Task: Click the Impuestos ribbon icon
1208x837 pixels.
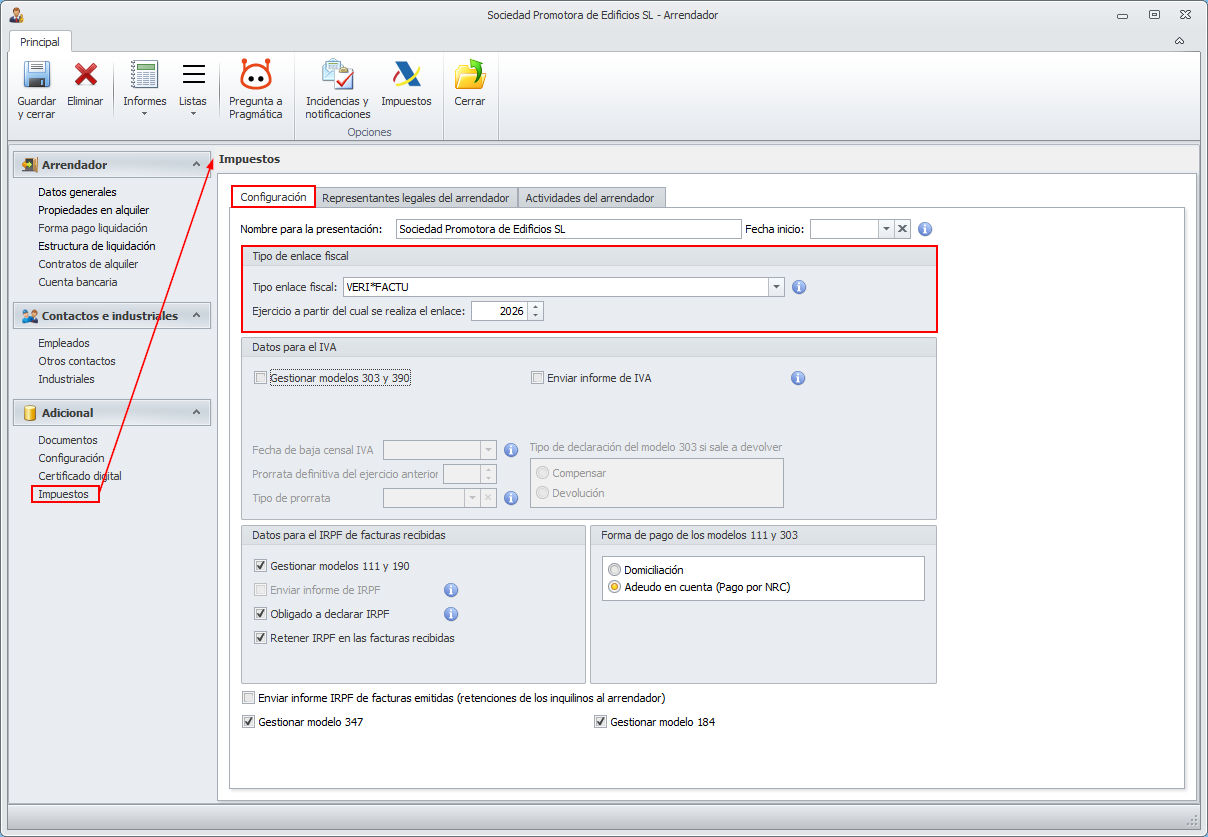Action: (x=406, y=75)
